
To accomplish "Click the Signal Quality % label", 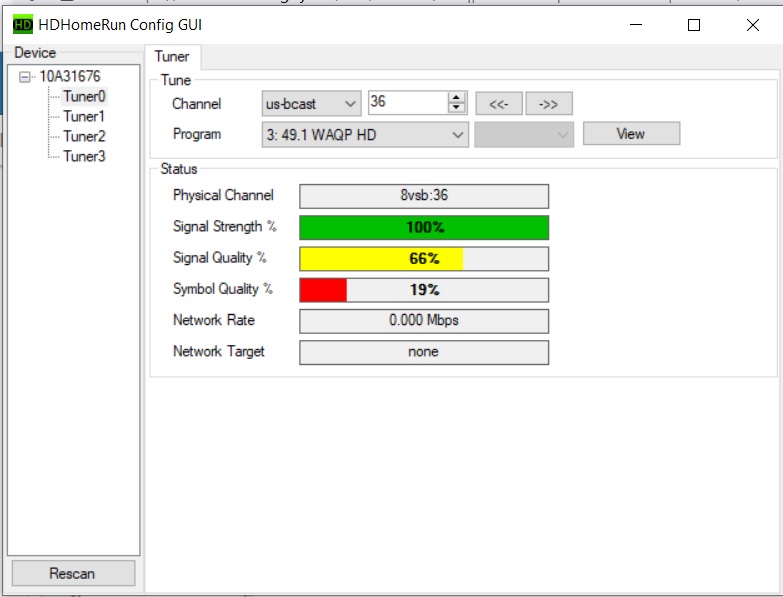I will [220, 258].
